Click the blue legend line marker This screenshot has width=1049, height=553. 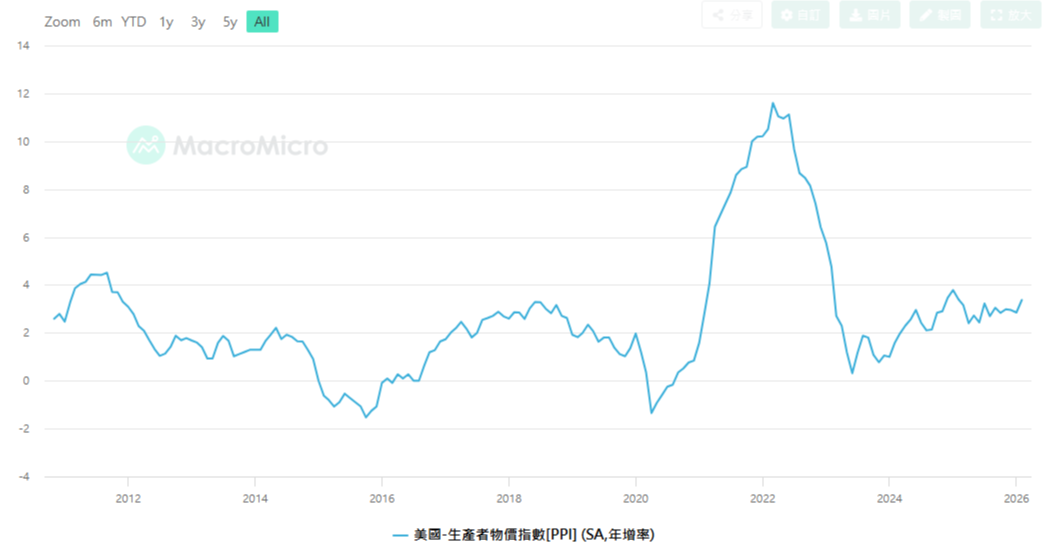(400, 535)
